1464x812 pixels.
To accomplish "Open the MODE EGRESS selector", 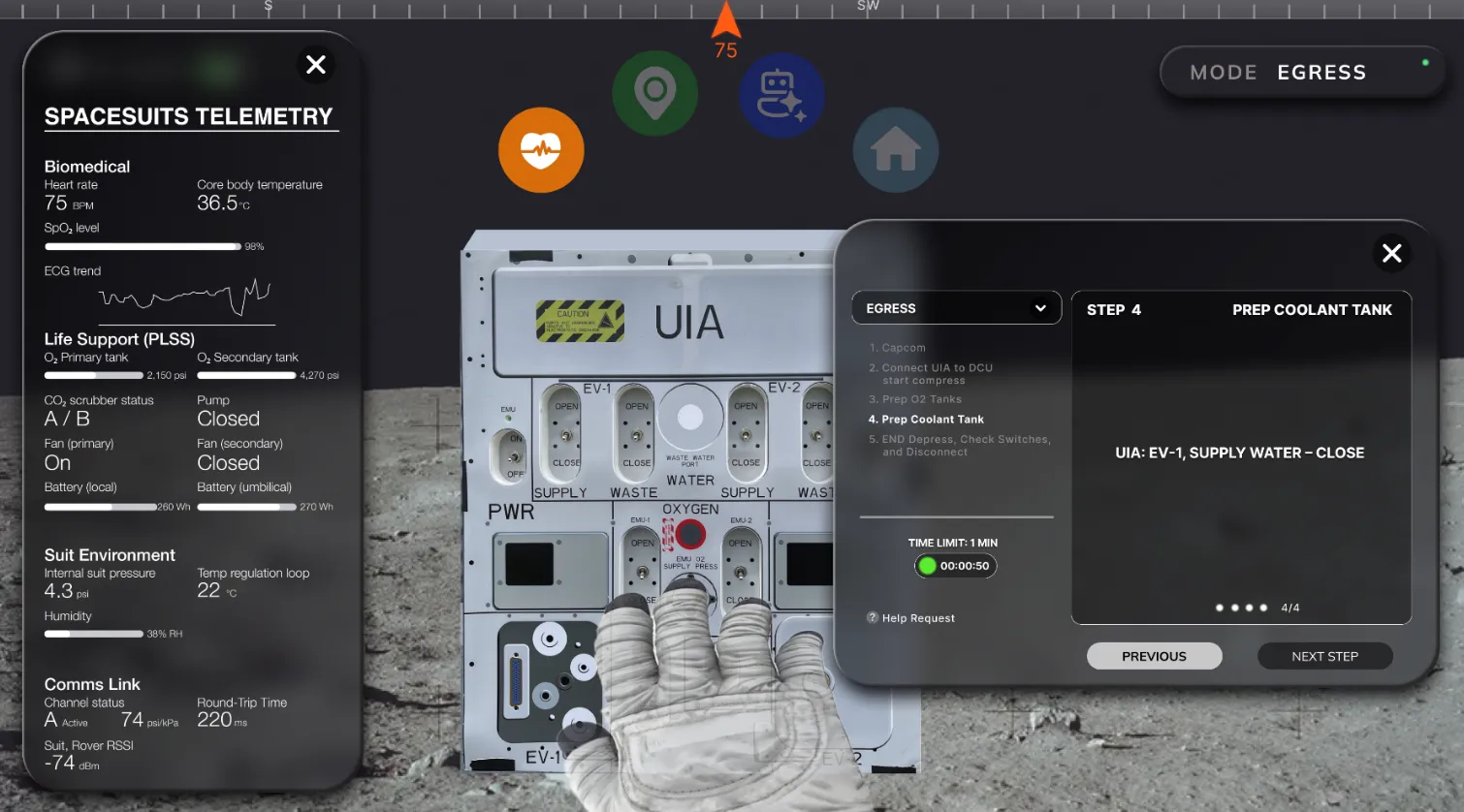I will coord(1302,72).
